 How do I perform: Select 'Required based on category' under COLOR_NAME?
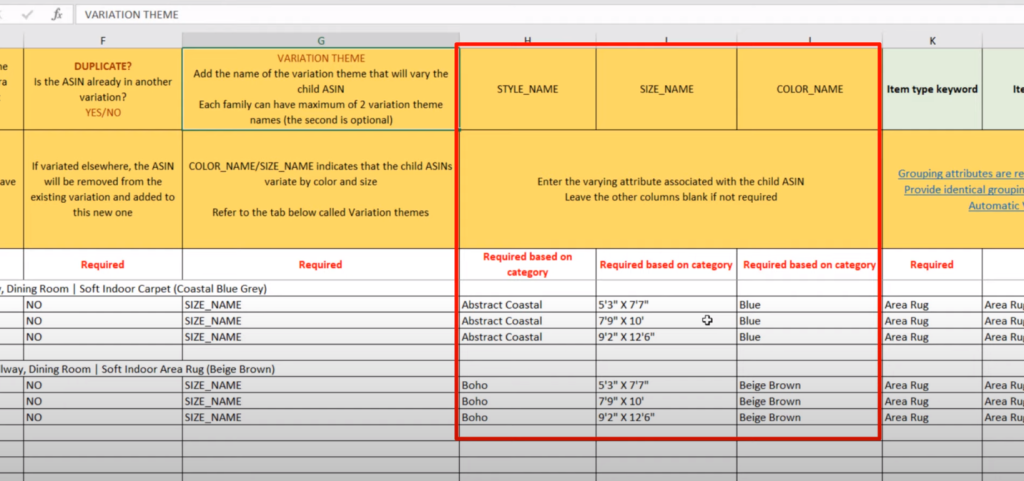pyautogui.click(x=810, y=264)
